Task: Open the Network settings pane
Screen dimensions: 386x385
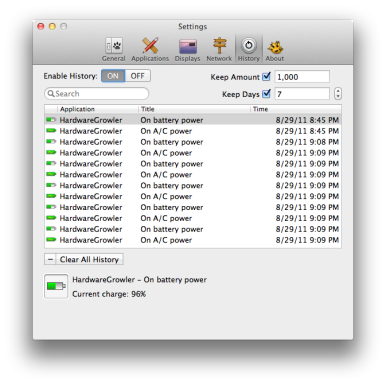Action: pos(219,49)
